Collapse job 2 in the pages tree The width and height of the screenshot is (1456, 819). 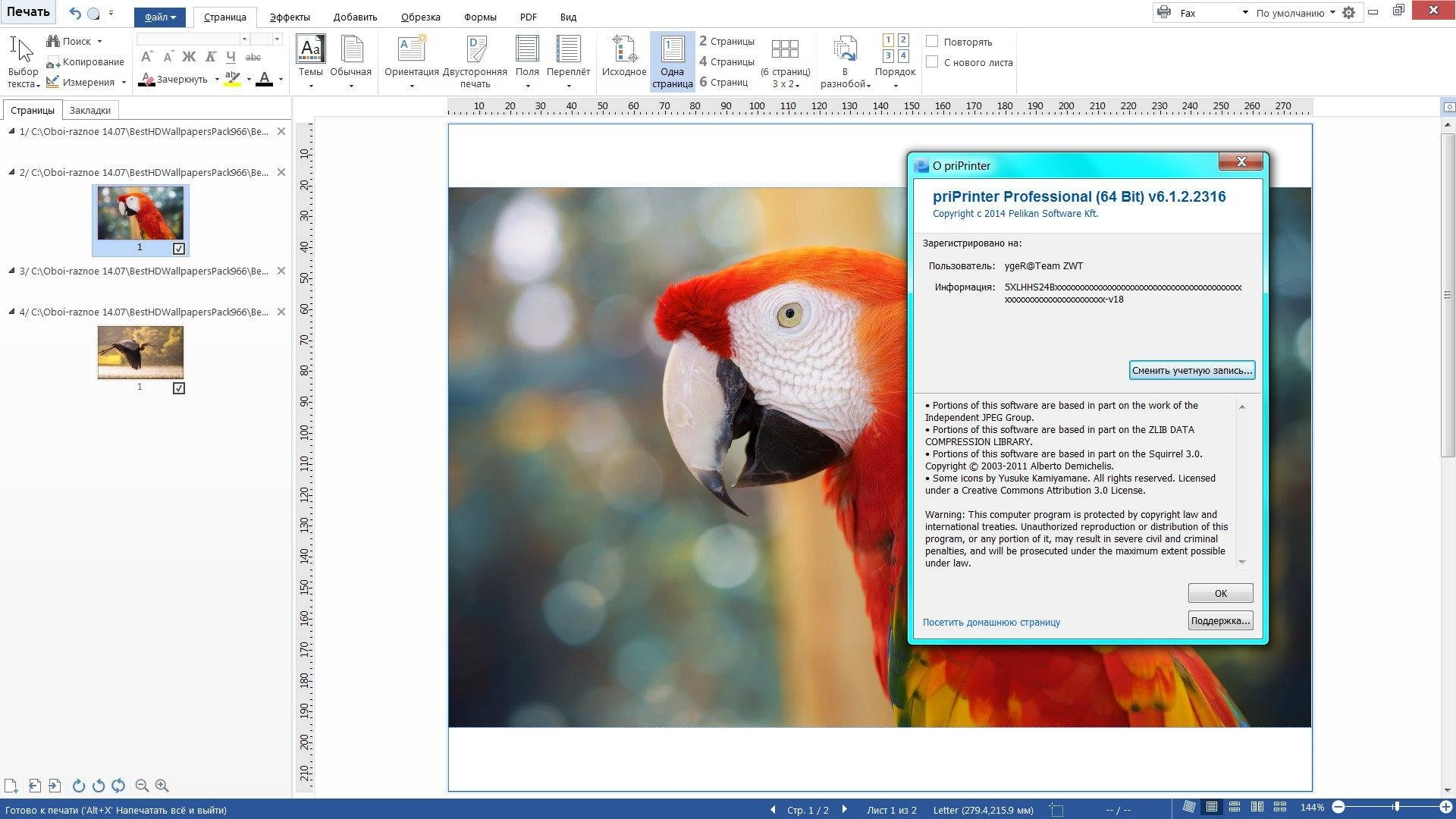point(11,172)
